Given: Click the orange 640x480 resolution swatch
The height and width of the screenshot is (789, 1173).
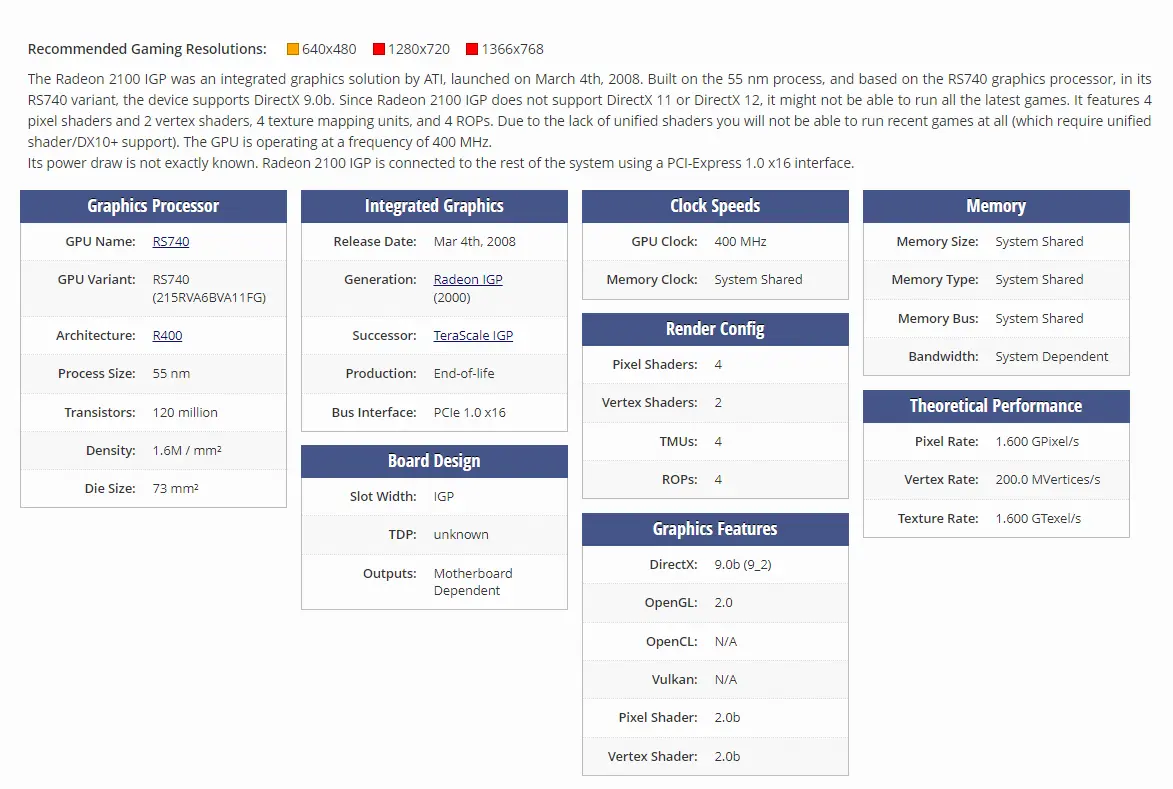Looking at the screenshot, I should [293, 49].
